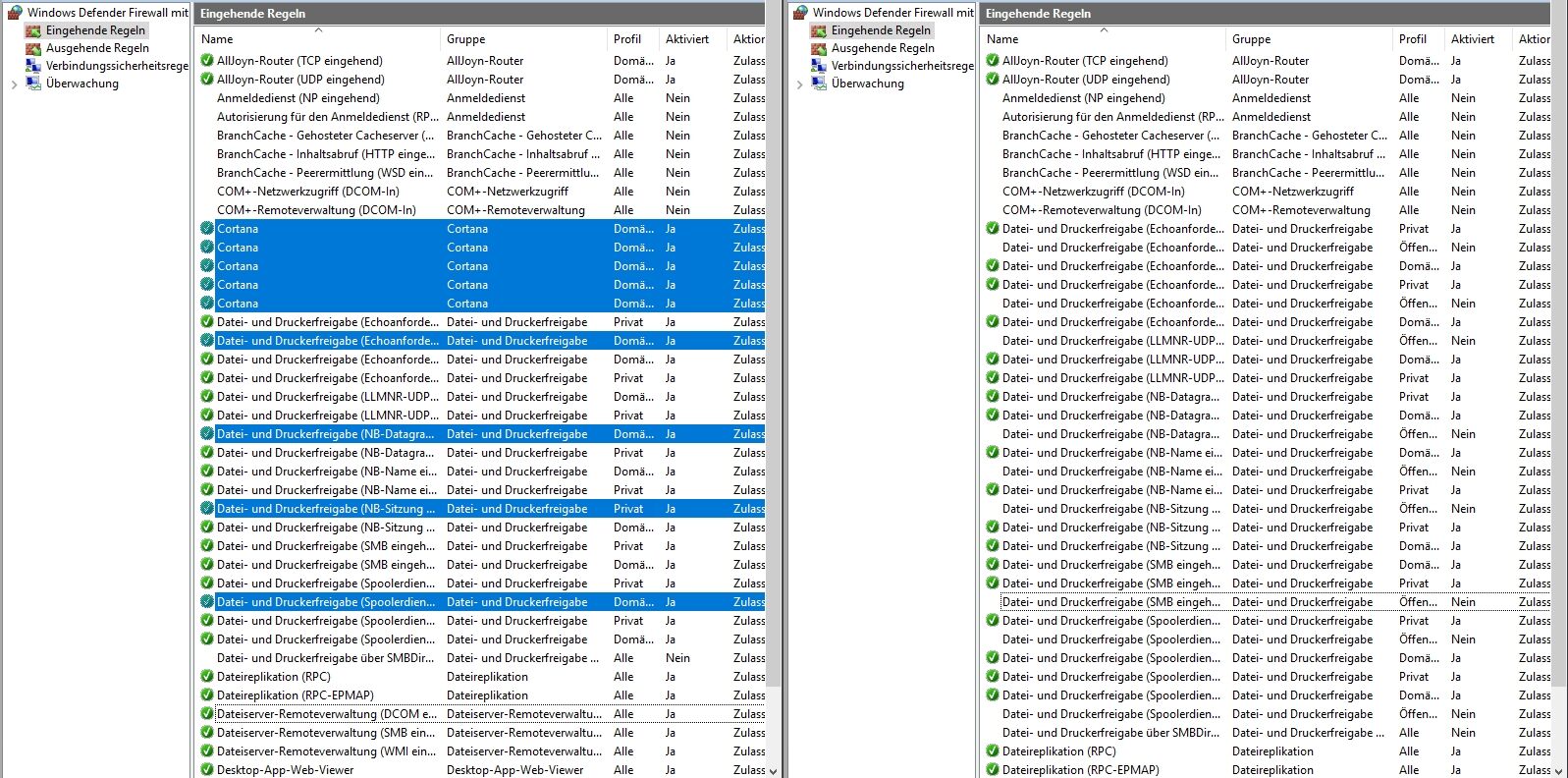Click green check of Dateiserver-Remoteverwaltung (WMI), left window
The image size is (1568, 778).
point(207,751)
